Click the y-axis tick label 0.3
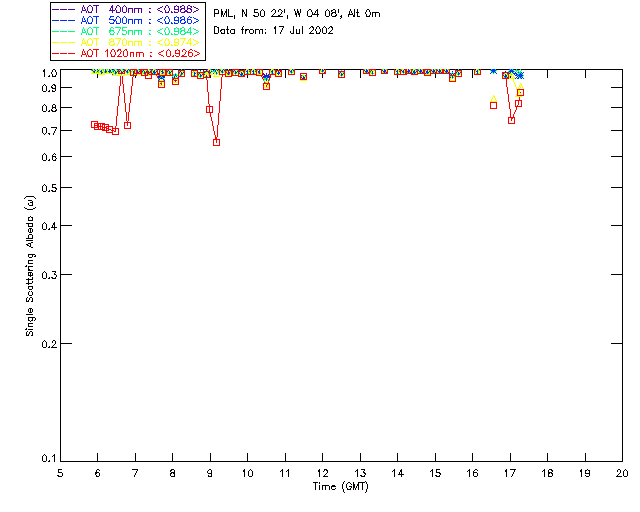 click(49, 275)
